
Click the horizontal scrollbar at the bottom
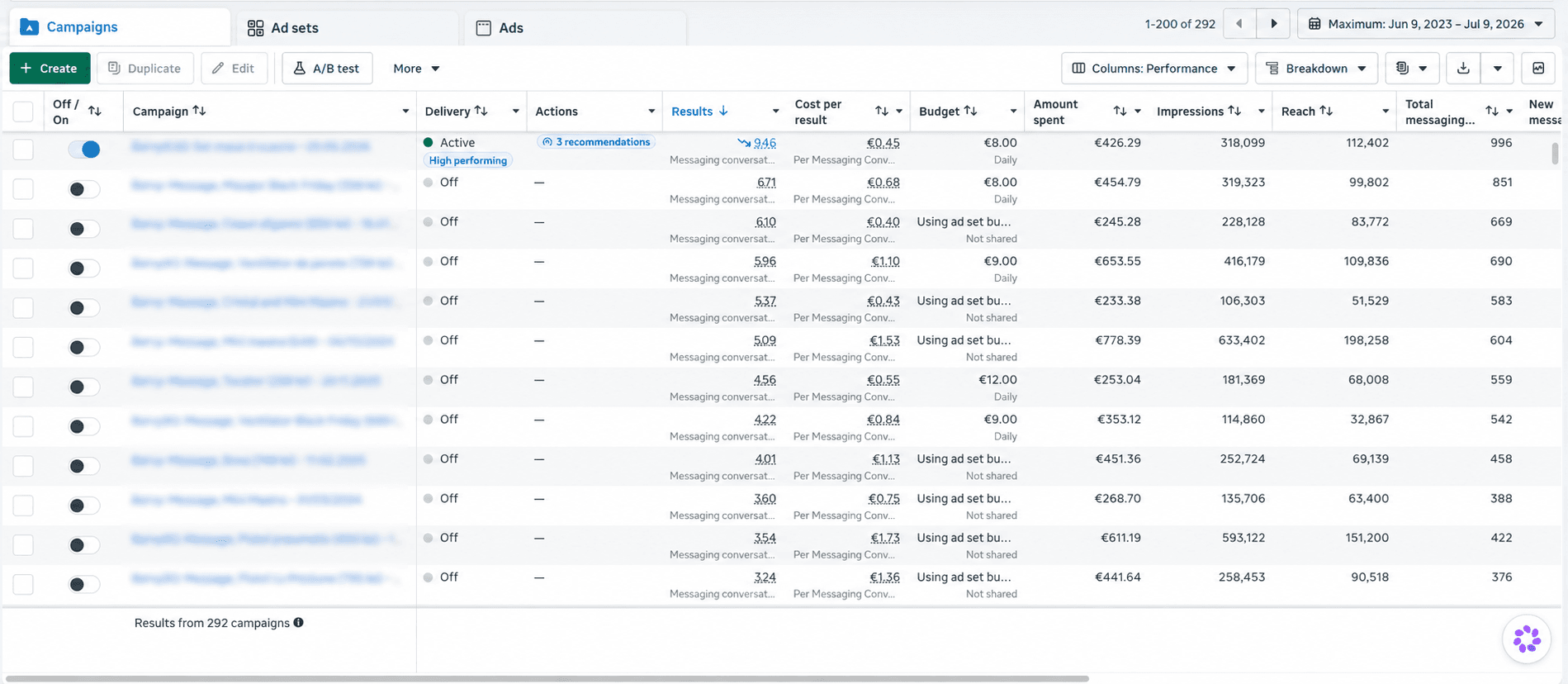pos(547,679)
